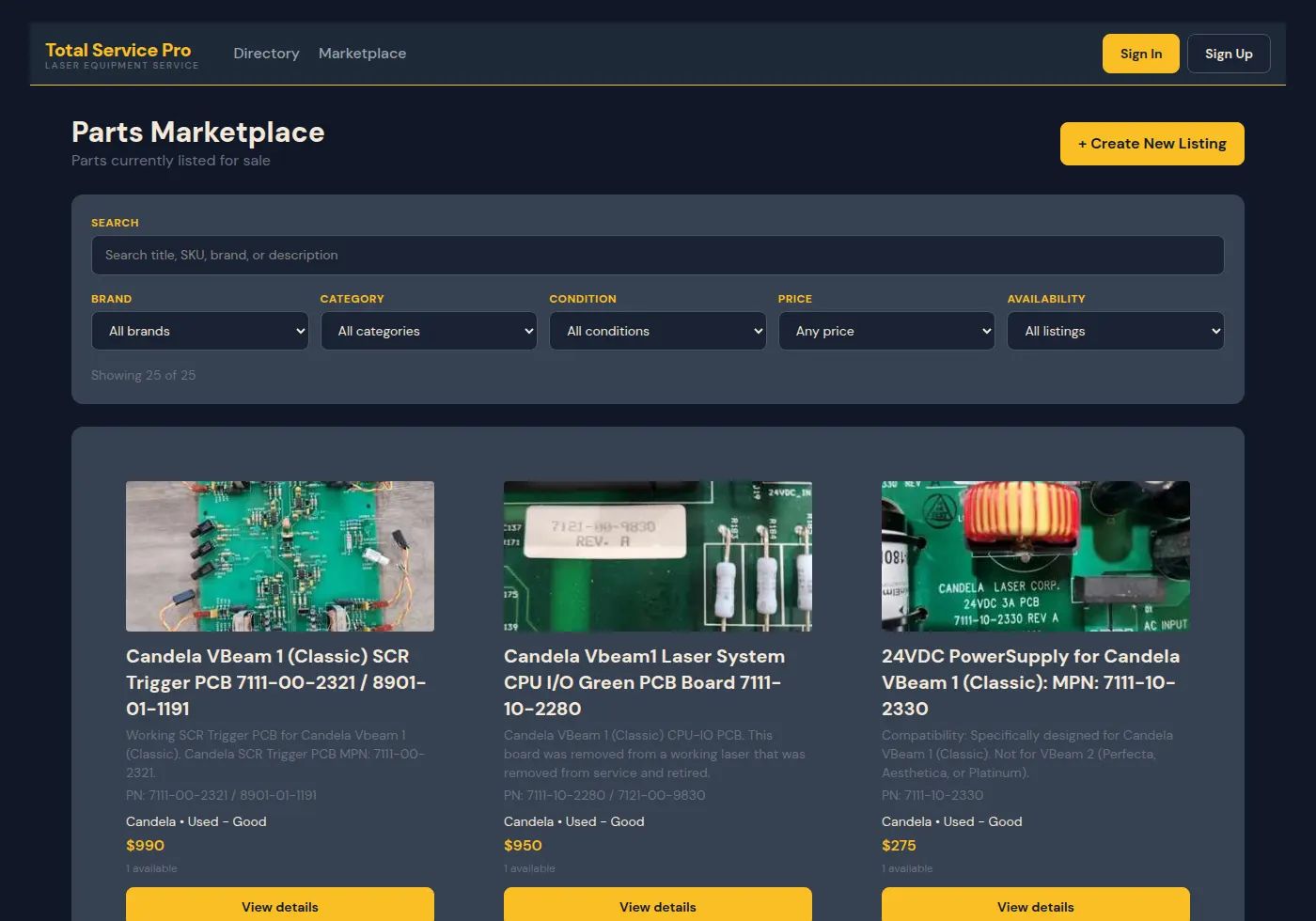Click the $950 price text

[x=523, y=846]
